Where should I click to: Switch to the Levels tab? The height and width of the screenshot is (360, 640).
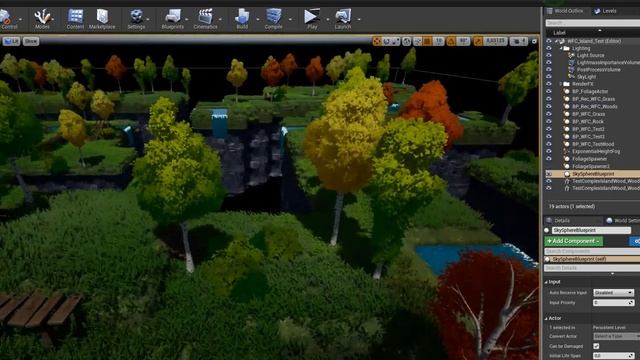click(x=606, y=11)
